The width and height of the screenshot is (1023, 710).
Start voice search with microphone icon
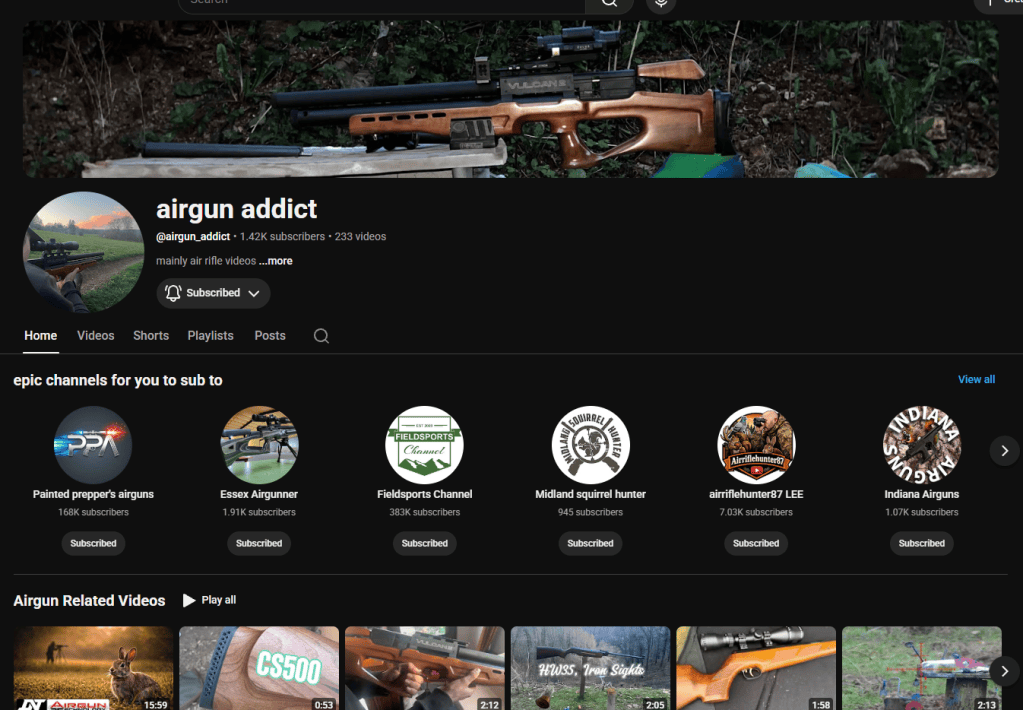(x=661, y=3)
